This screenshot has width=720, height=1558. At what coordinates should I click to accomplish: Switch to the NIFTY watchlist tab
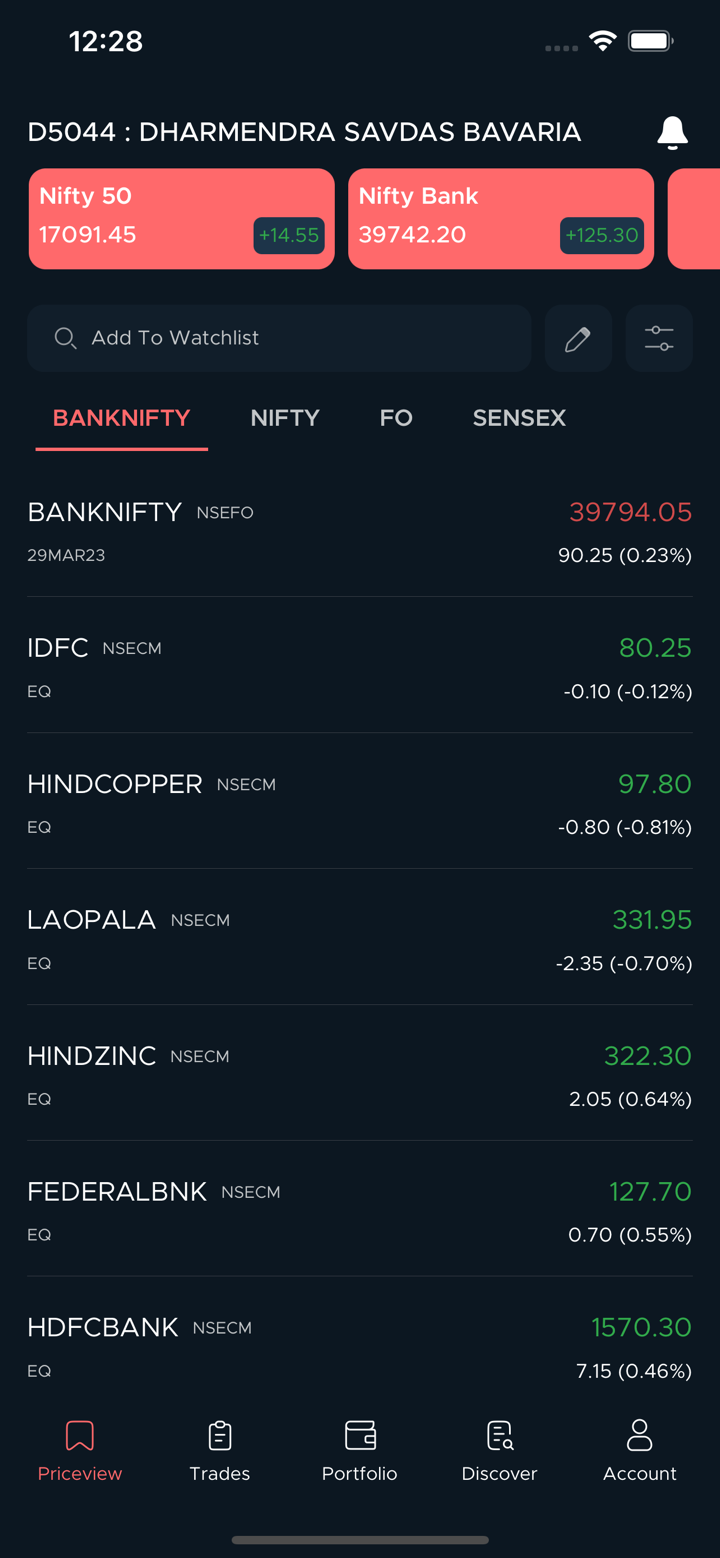[285, 418]
